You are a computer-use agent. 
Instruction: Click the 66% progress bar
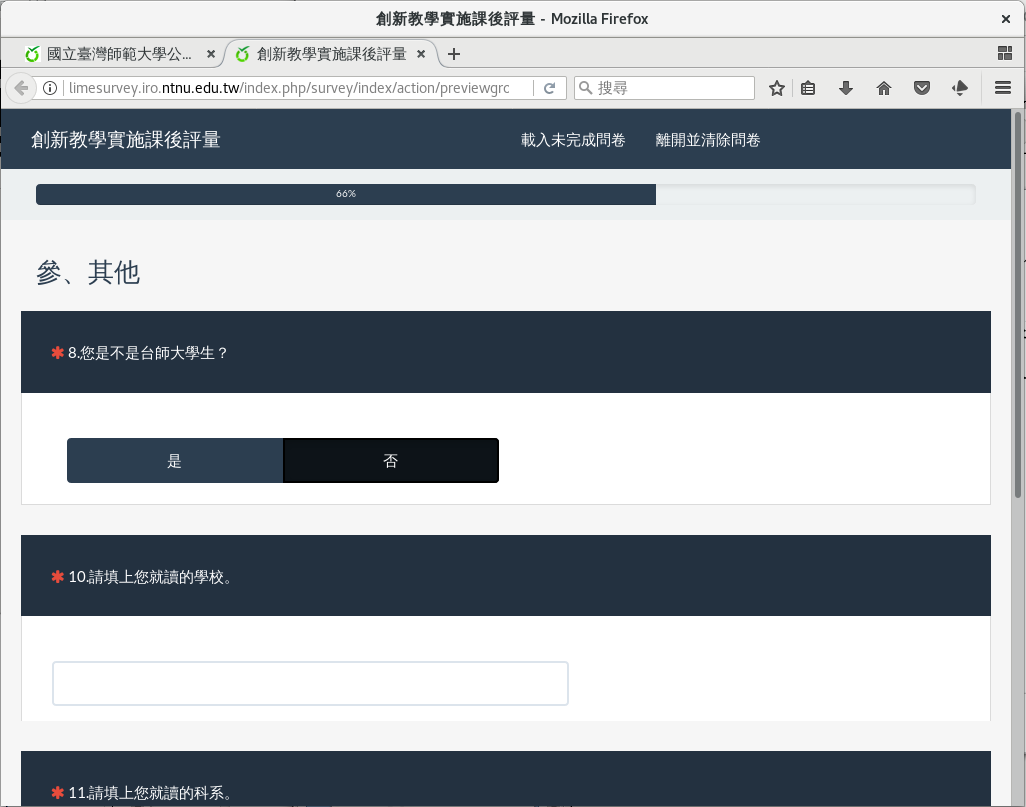tap(505, 194)
